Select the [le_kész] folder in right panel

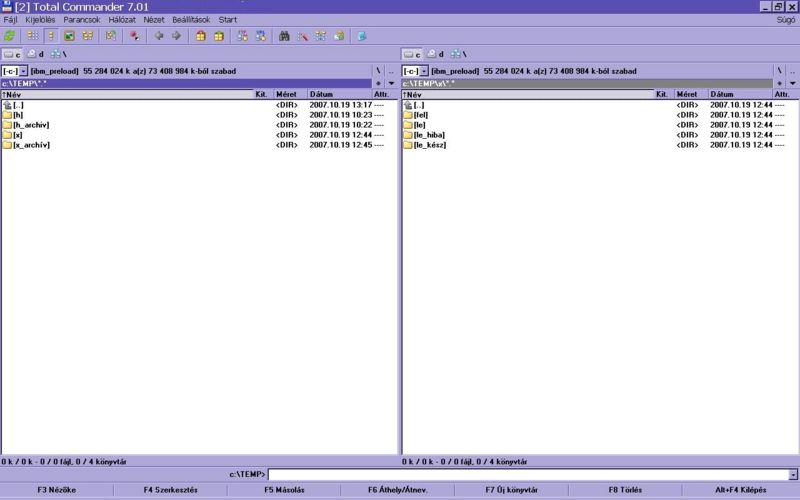[x=429, y=145]
